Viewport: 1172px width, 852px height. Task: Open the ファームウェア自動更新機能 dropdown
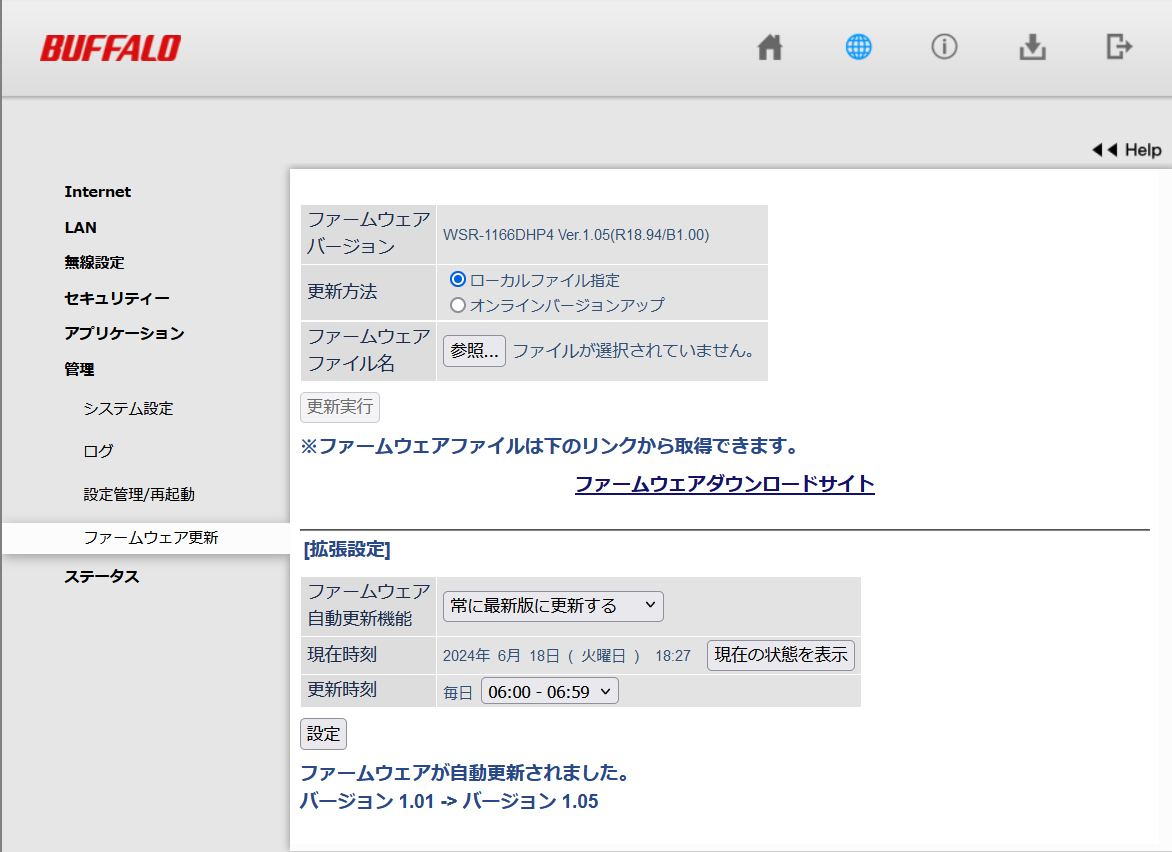click(x=553, y=606)
